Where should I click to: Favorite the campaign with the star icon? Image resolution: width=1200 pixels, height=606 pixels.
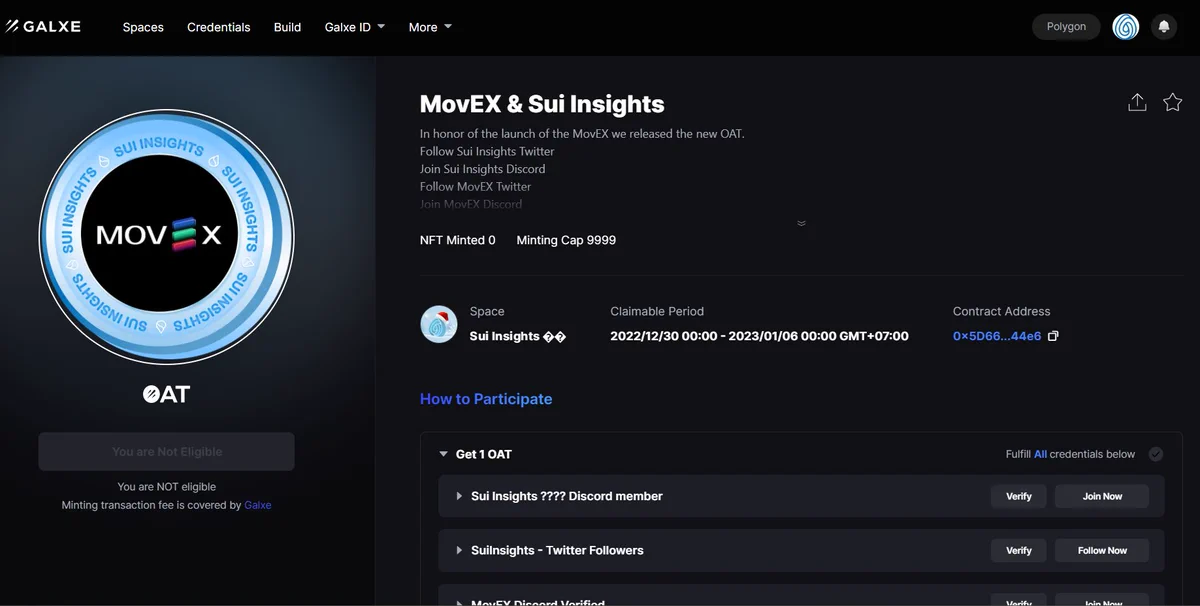1173,102
